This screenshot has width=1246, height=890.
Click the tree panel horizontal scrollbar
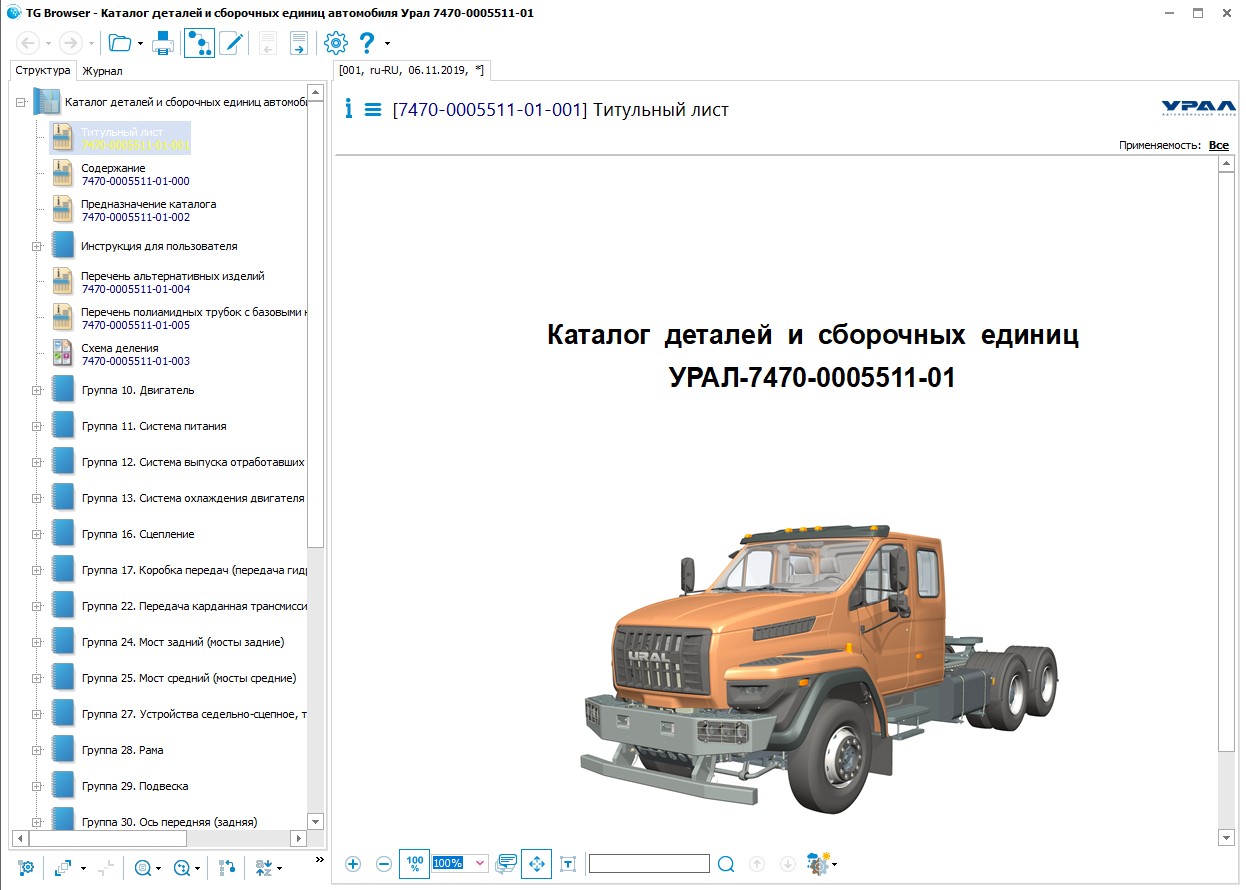158,838
